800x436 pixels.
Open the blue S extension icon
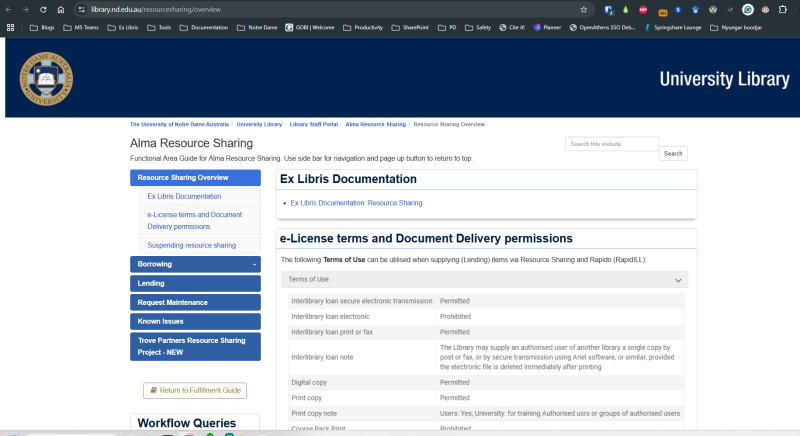pos(678,10)
